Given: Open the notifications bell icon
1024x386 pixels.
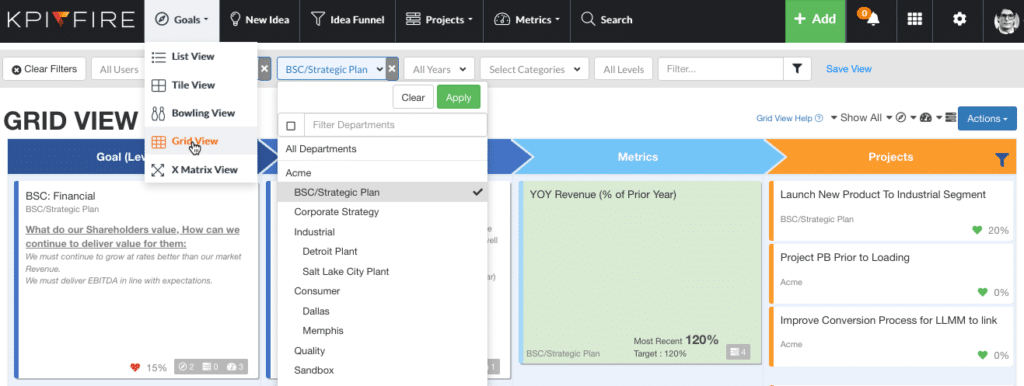Looking at the screenshot, I should pyautogui.click(x=872, y=20).
